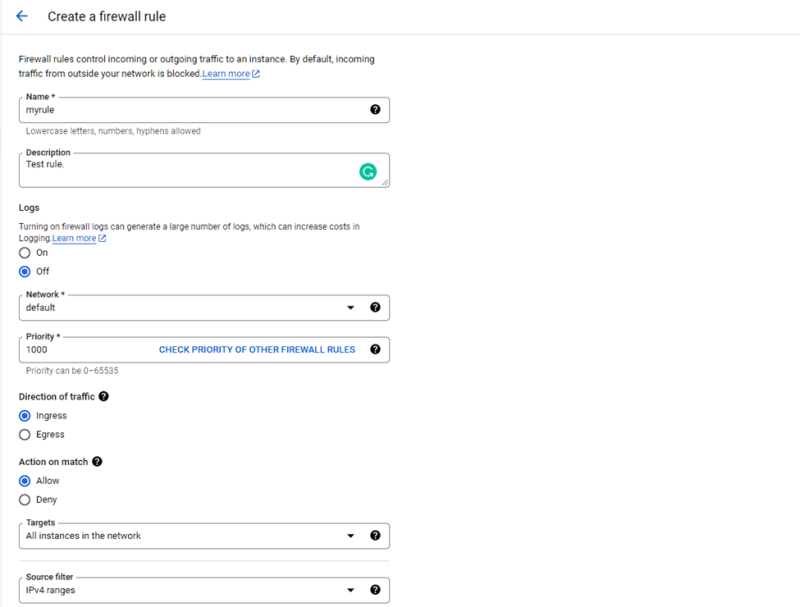This screenshot has height=607, width=800.
Task: Click the 'default' network value
Action: coord(40,308)
